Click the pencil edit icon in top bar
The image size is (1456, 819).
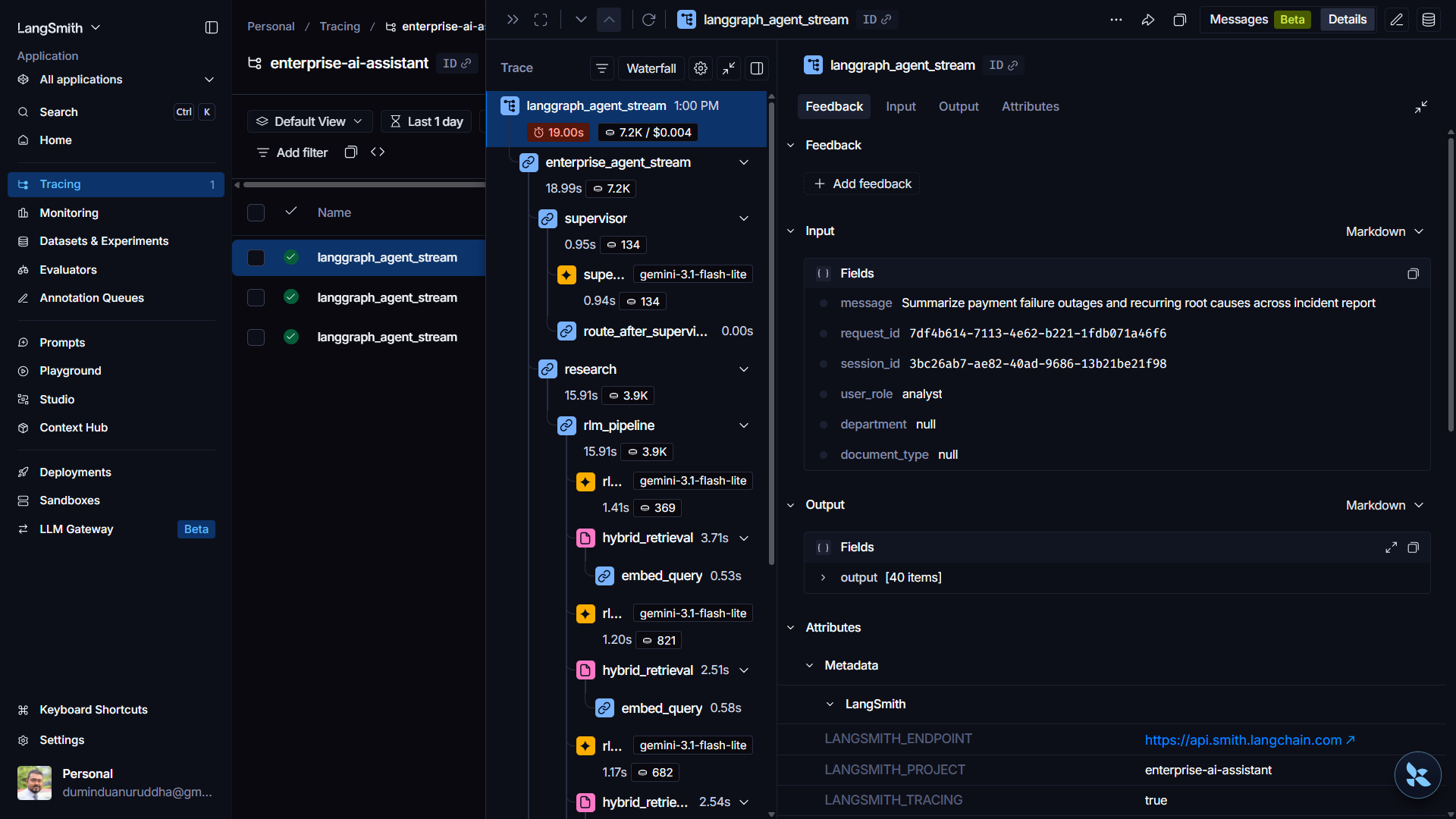(x=1397, y=20)
